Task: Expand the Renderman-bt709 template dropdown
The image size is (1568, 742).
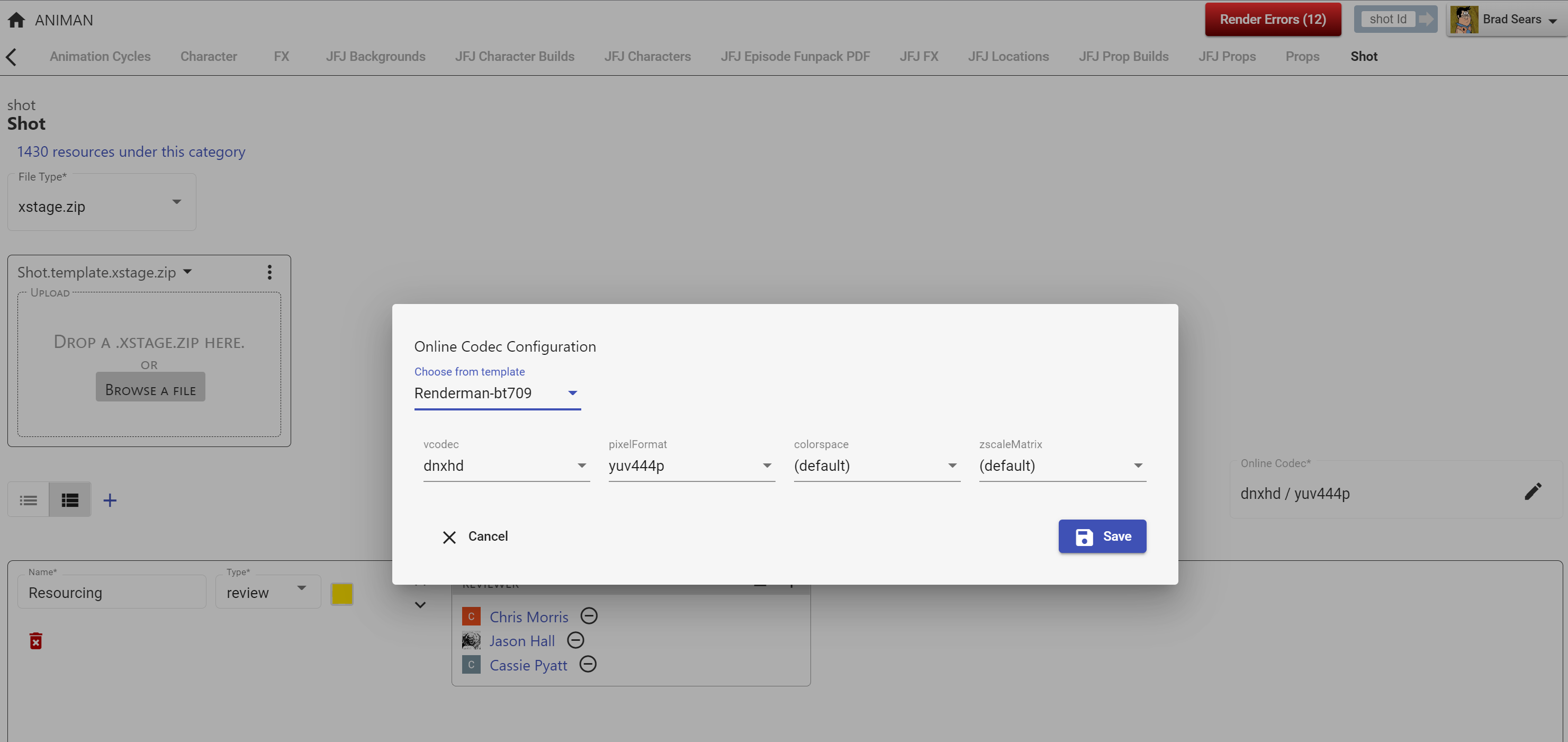Action: 497,393
